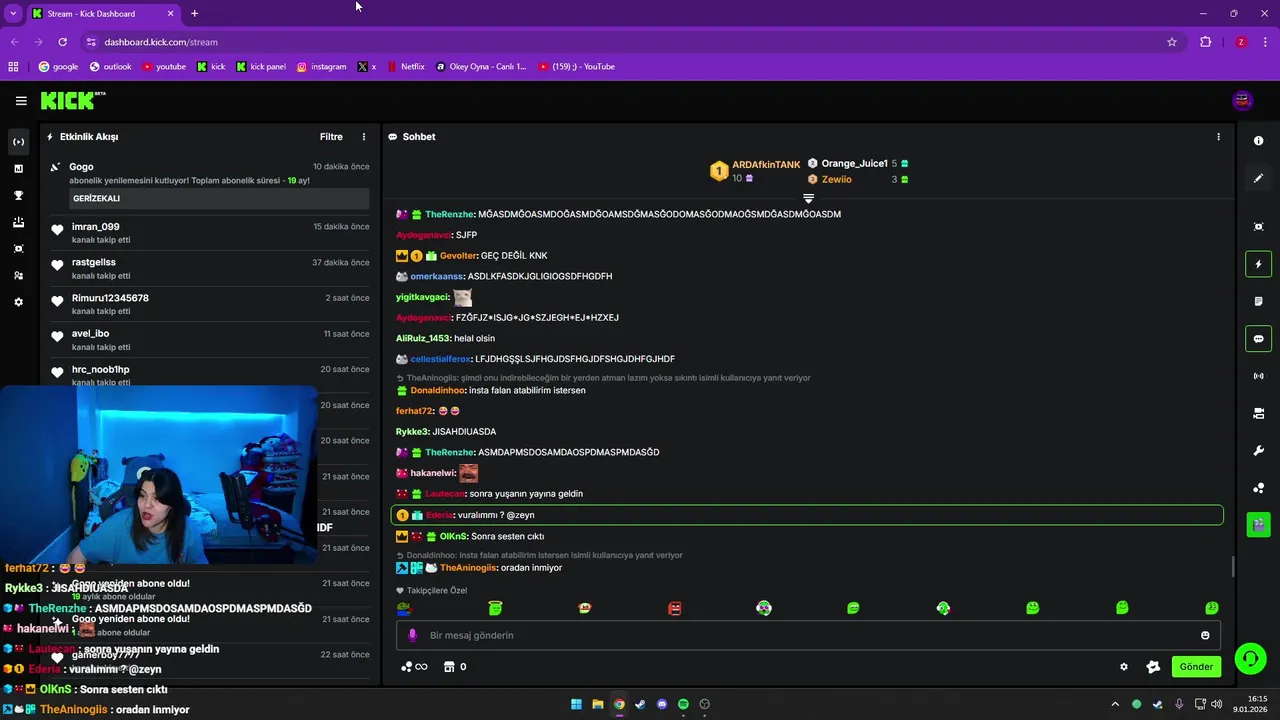Image resolution: width=1280 pixels, height=720 pixels.
Task: Click the purple microphone icon in message box
Action: click(x=412, y=635)
